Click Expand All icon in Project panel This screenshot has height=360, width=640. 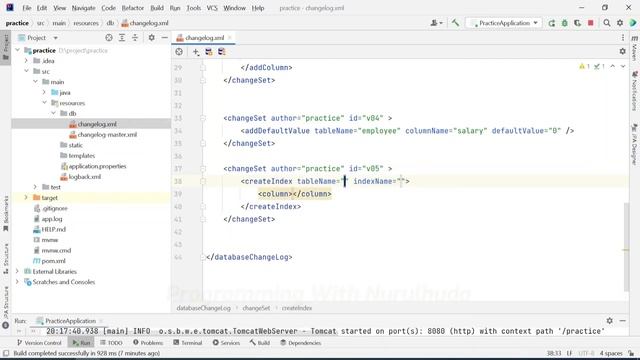pos(122,38)
